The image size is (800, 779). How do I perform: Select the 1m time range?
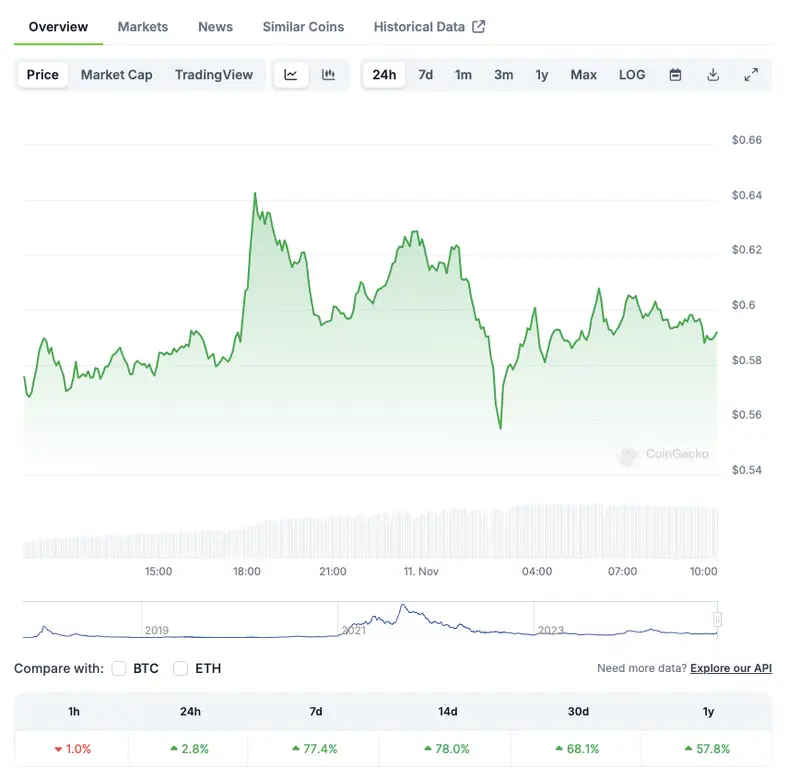[x=463, y=75]
